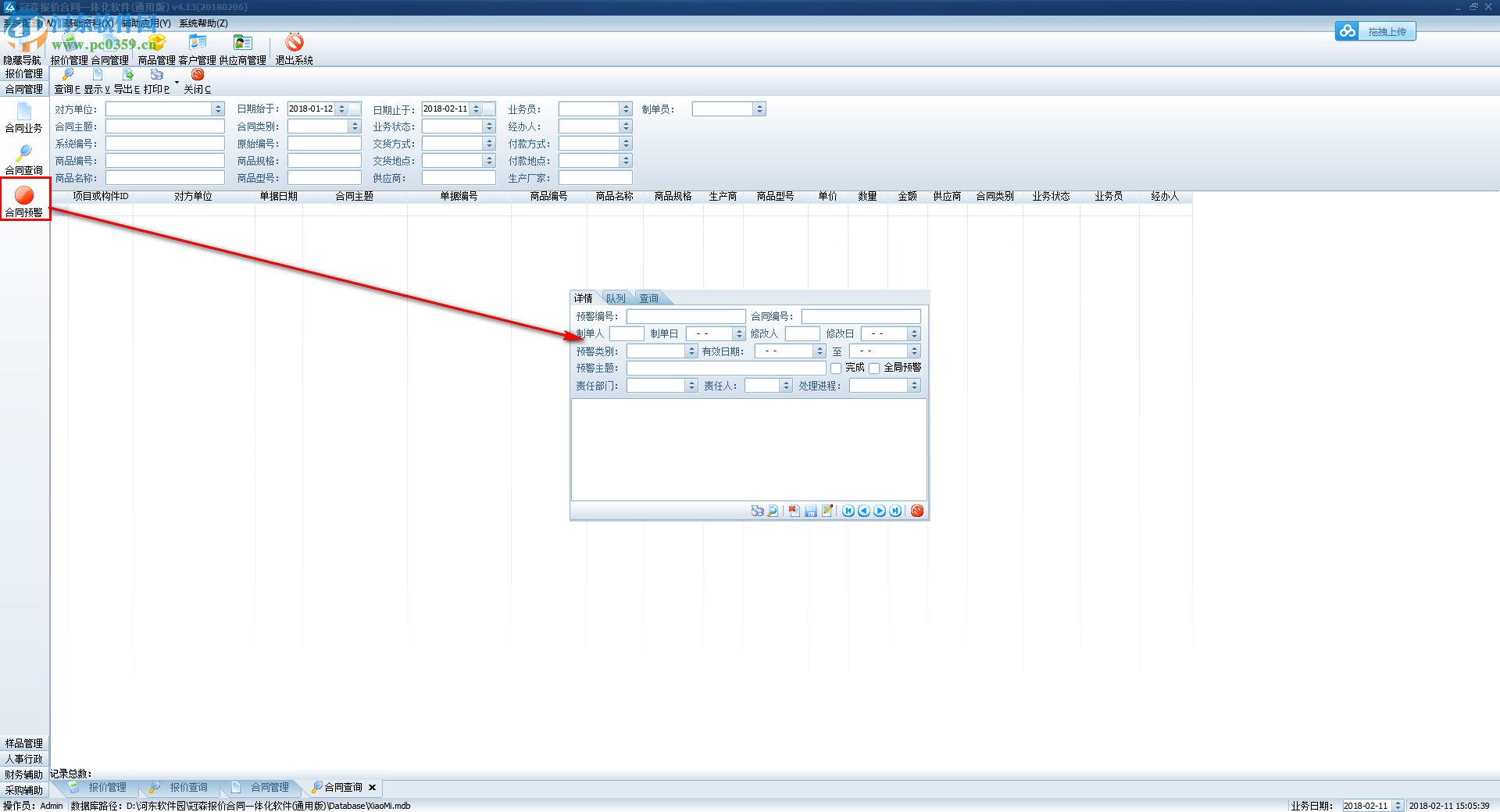Click the 业务日期 stepper in the status bar
This screenshot has height=812, width=1500.
point(1398,806)
